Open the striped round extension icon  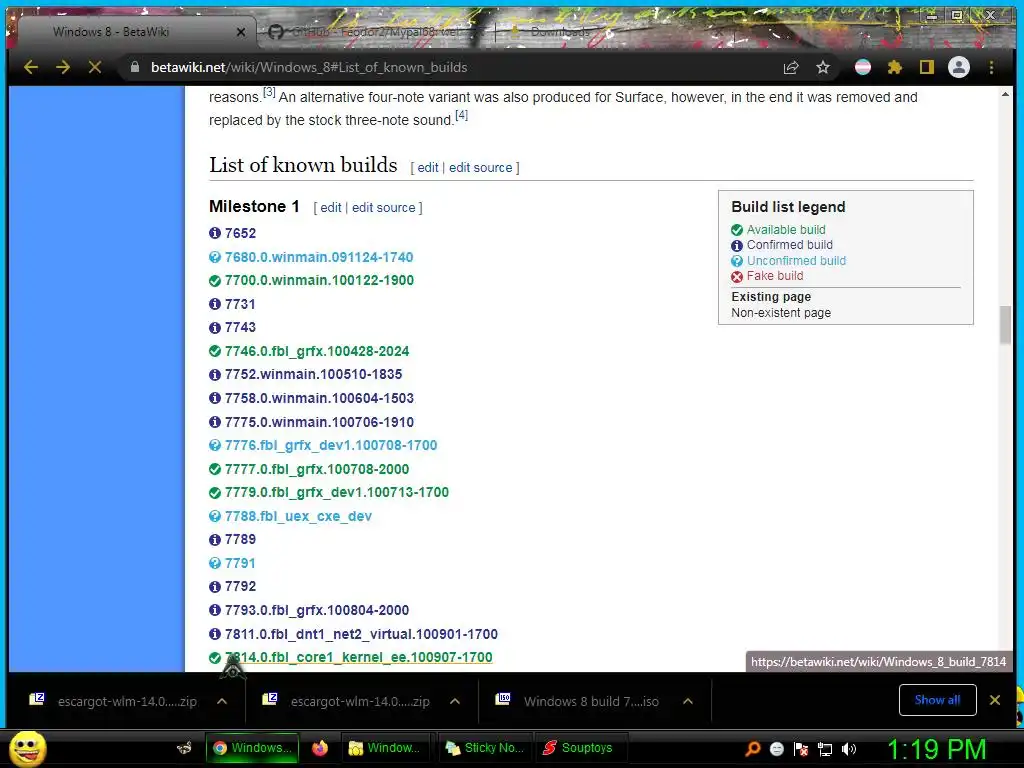click(x=863, y=67)
